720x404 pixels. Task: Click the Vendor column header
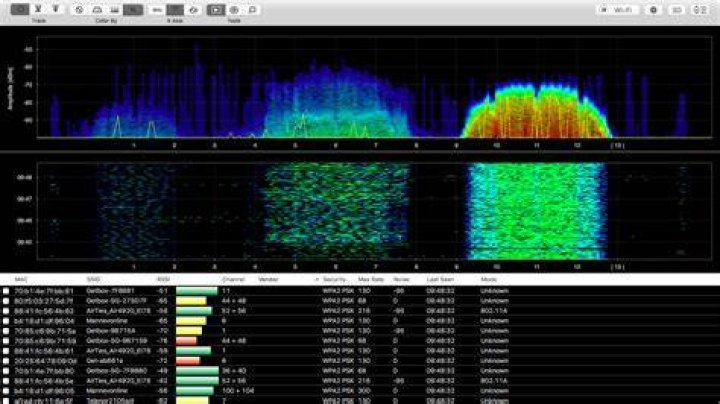[268, 279]
